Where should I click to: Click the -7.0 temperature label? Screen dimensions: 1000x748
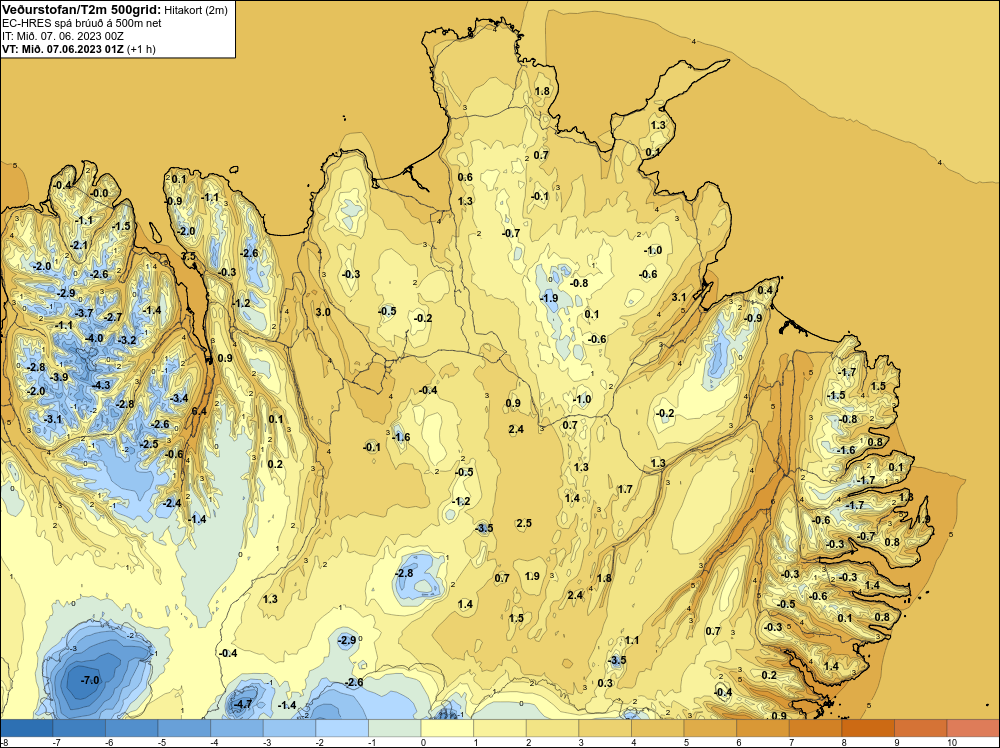[x=90, y=680]
